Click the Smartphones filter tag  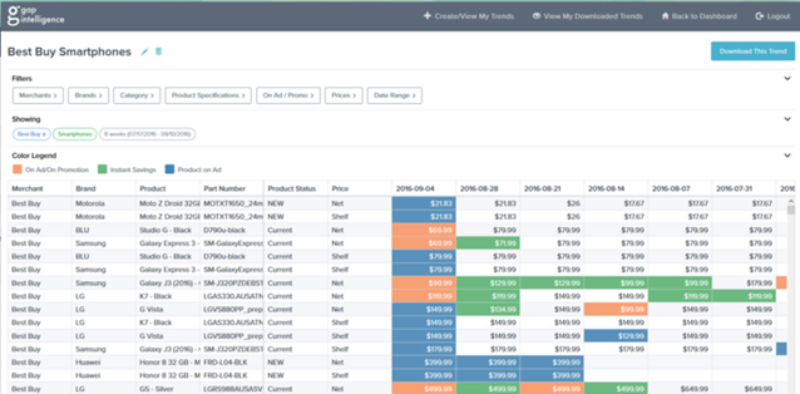[74, 134]
